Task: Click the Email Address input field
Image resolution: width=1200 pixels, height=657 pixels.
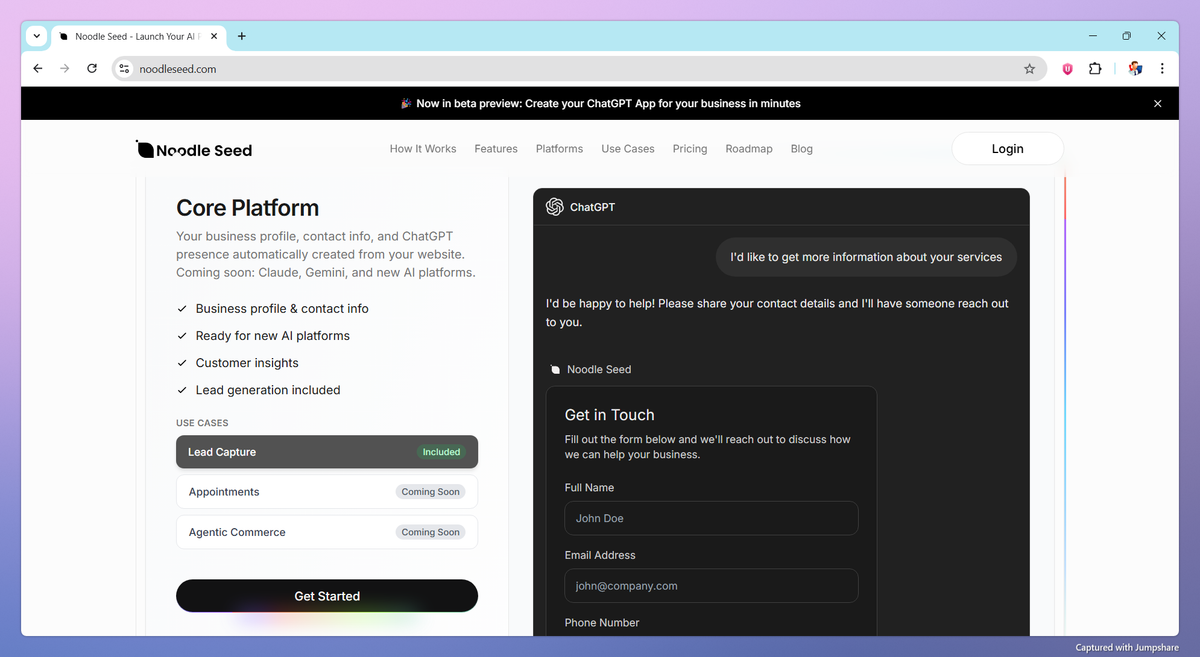Action: [711, 586]
